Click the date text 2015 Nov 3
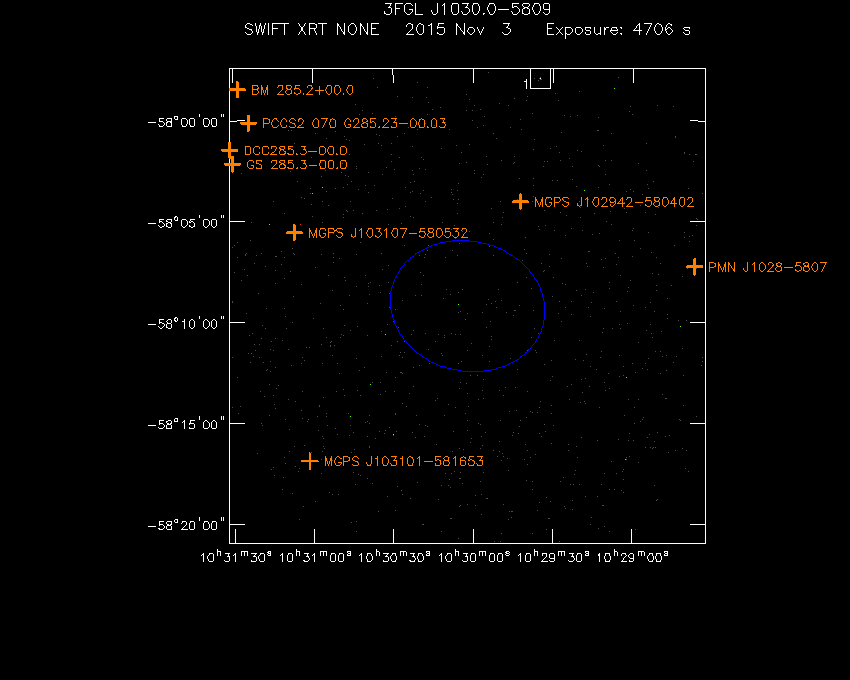The height and width of the screenshot is (680, 850). pos(458,29)
